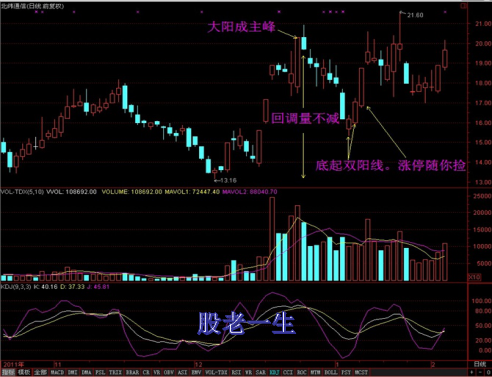The width and height of the screenshot is (492, 377).
Task: Click the K: 40.16 value
Action: (x=45, y=287)
